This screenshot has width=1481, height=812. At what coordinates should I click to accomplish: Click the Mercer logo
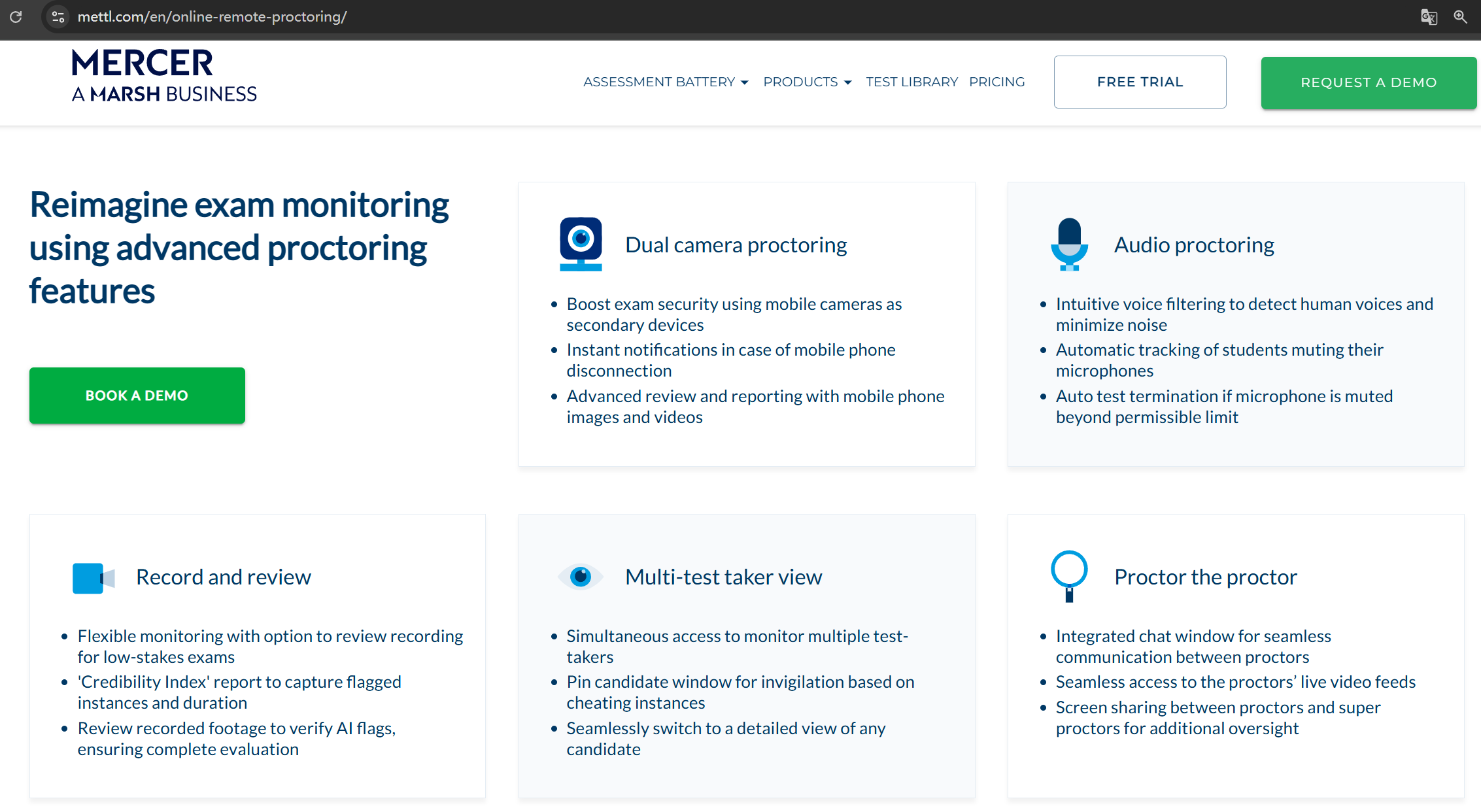tap(163, 75)
